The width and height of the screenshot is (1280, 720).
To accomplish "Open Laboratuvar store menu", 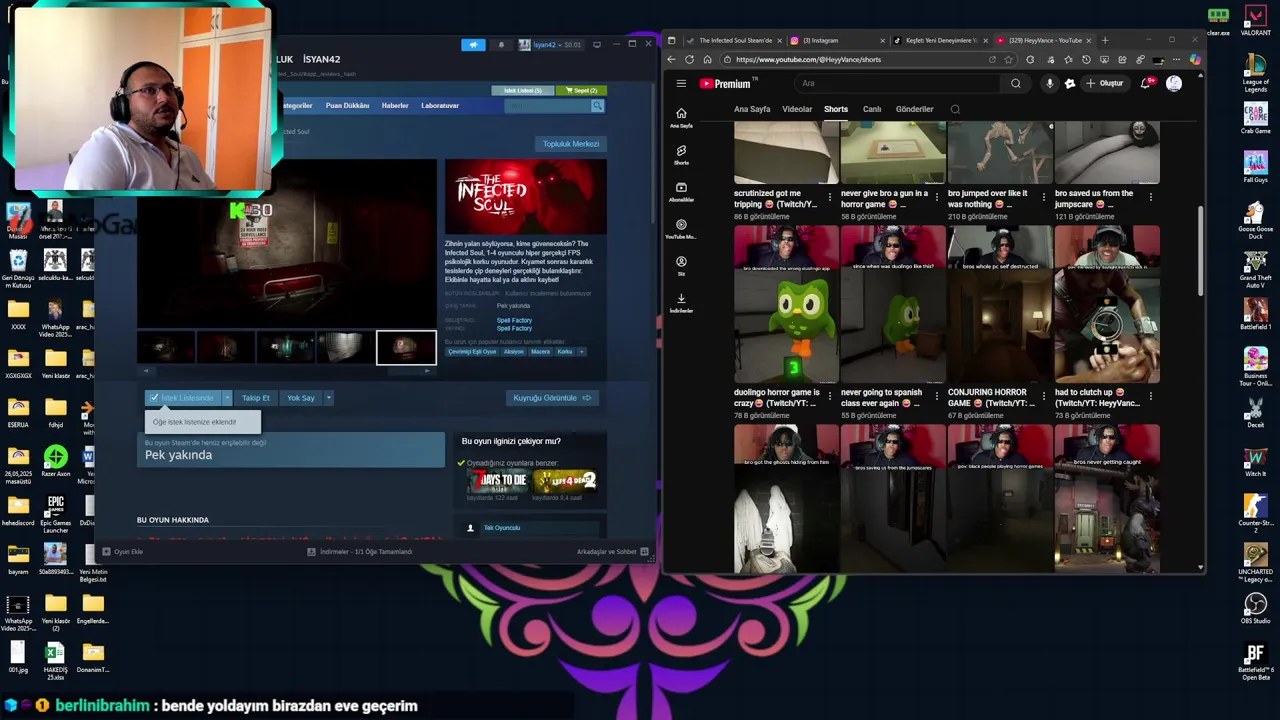I will point(440,105).
